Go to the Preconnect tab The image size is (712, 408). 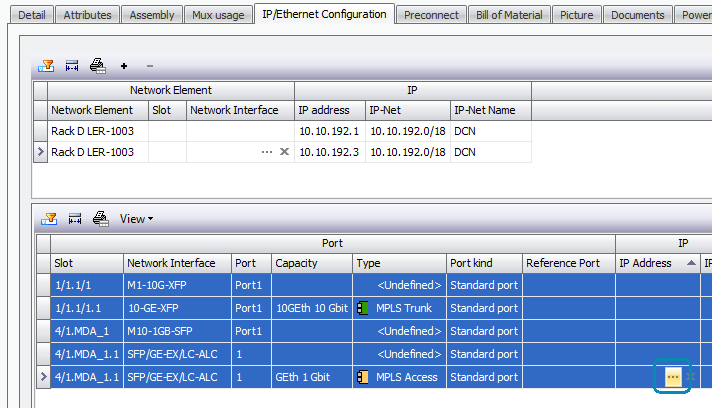(x=431, y=15)
